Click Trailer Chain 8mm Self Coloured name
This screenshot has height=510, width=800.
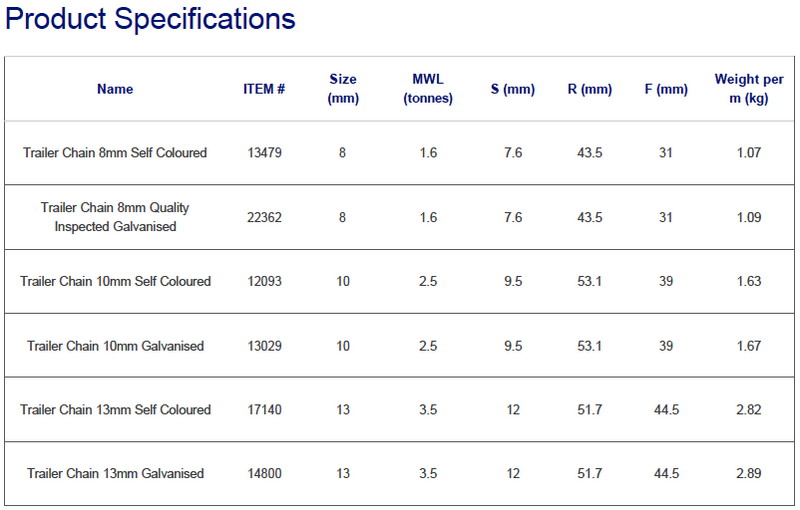click(115, 152)
